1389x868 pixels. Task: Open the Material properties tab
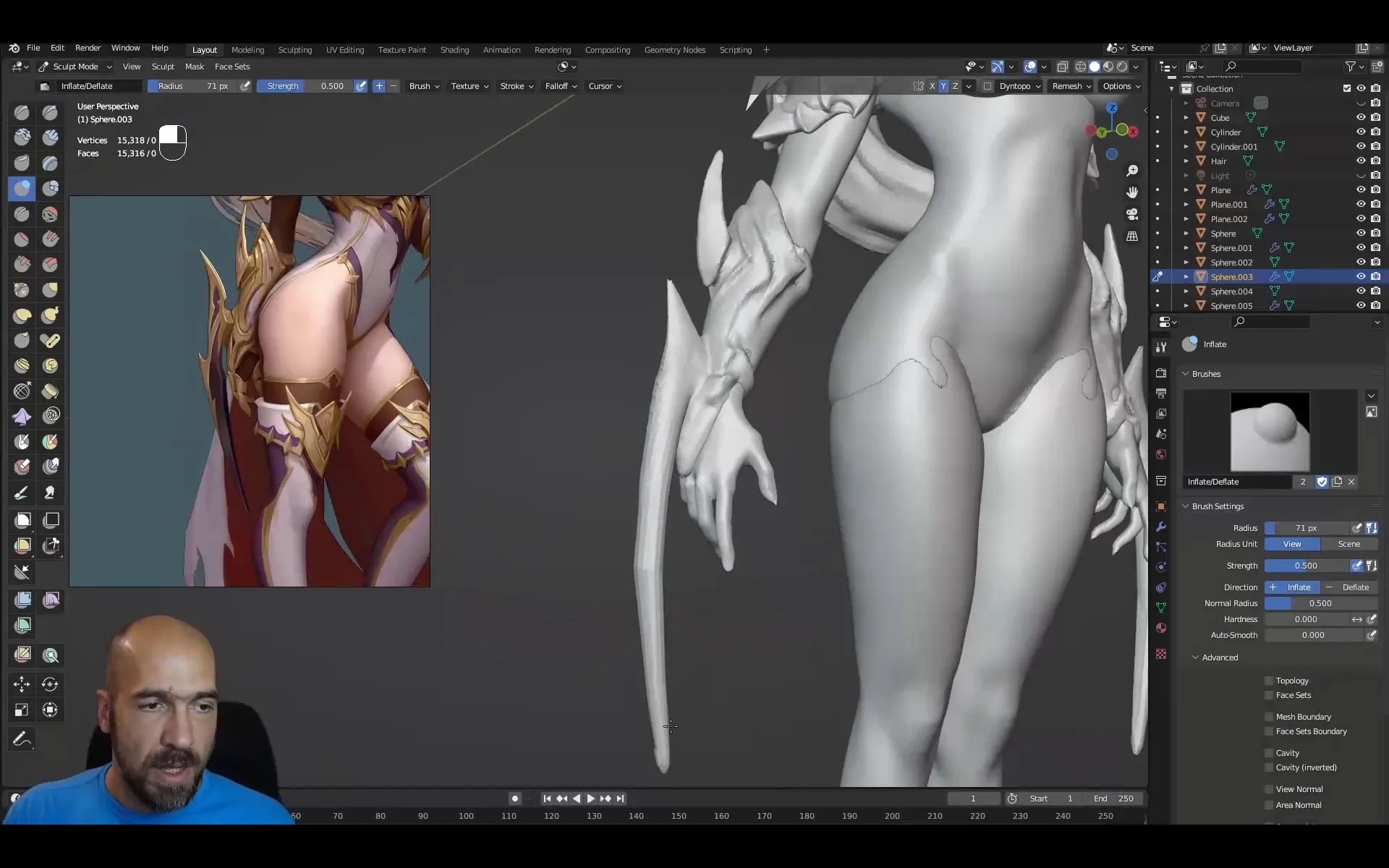point(1162,628)
